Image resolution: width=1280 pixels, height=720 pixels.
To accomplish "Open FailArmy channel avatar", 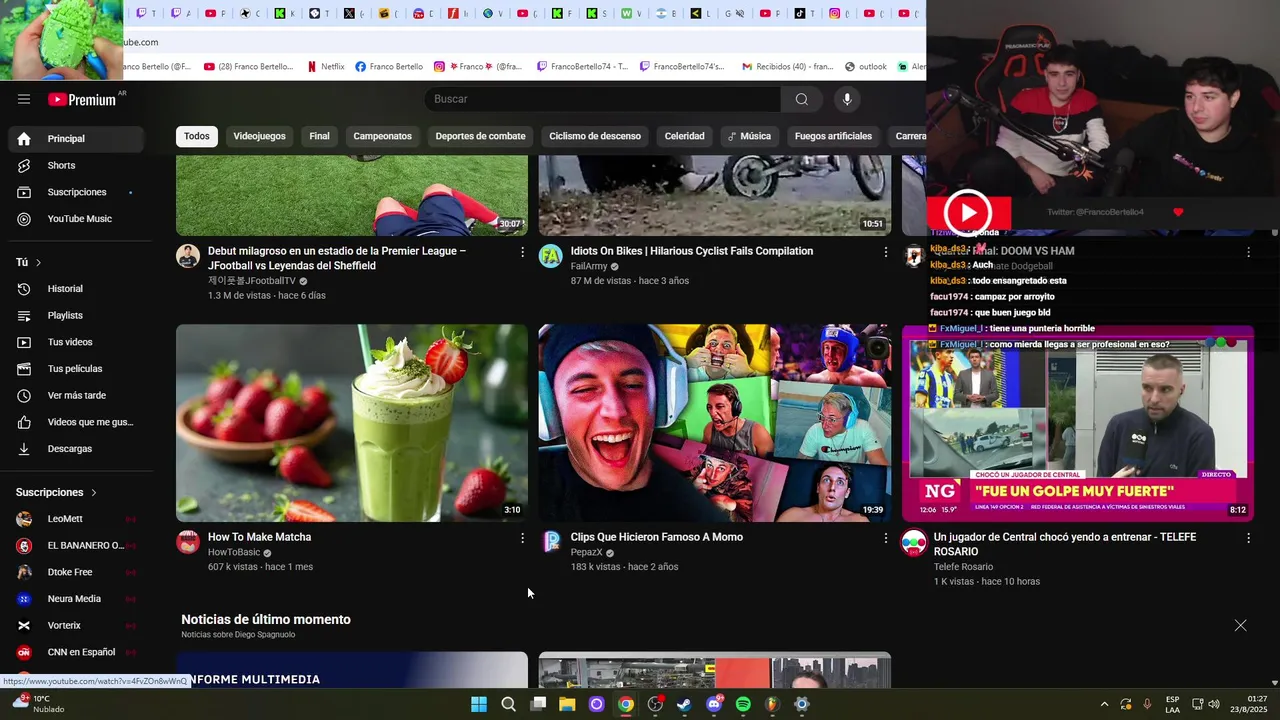I will [x=551, y=256].
